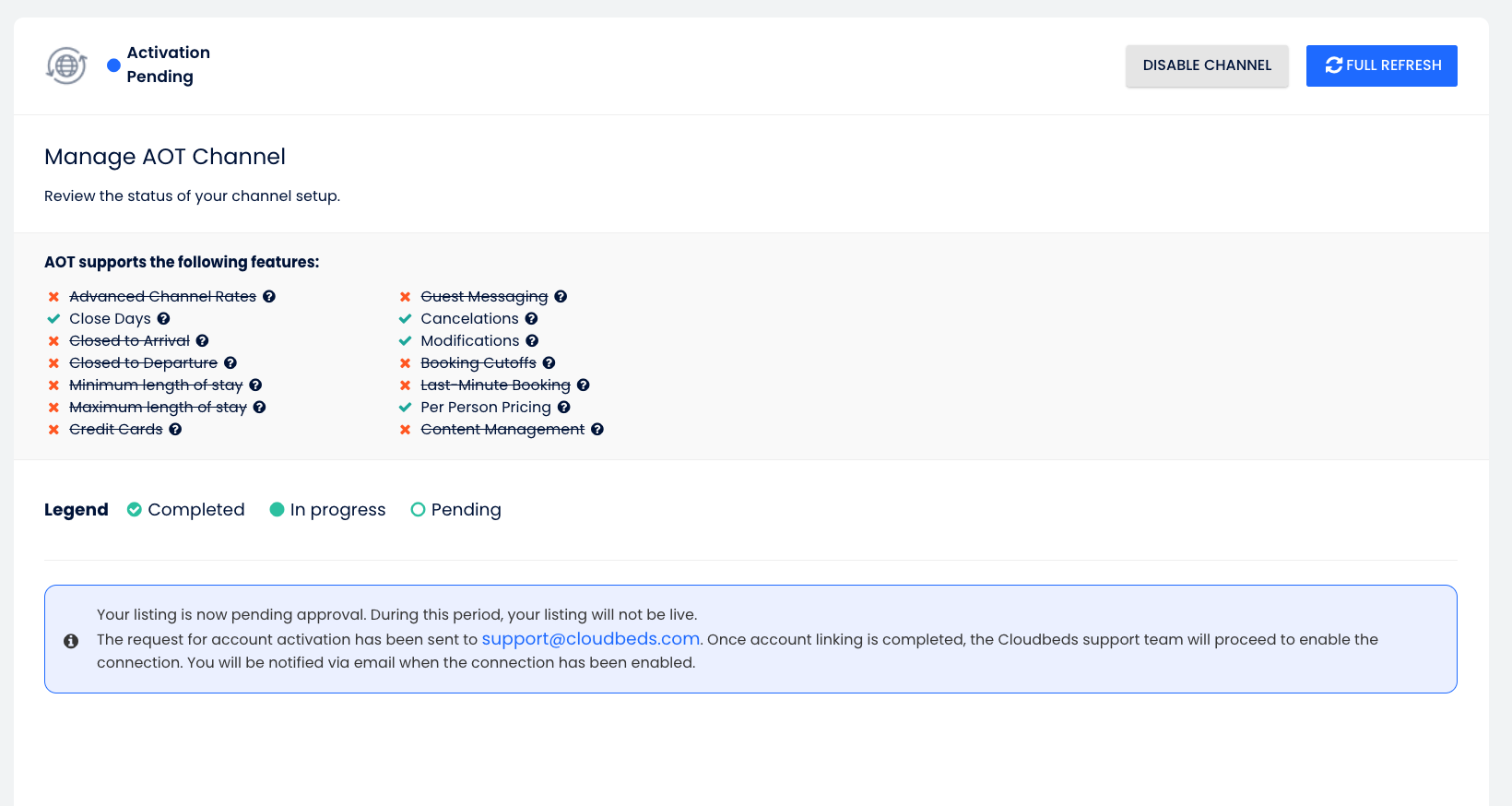The height and width of the screenshot is (806, 1512).
Task: Click help icon beside Advanced Channel Rates
Action: (269, 296)
